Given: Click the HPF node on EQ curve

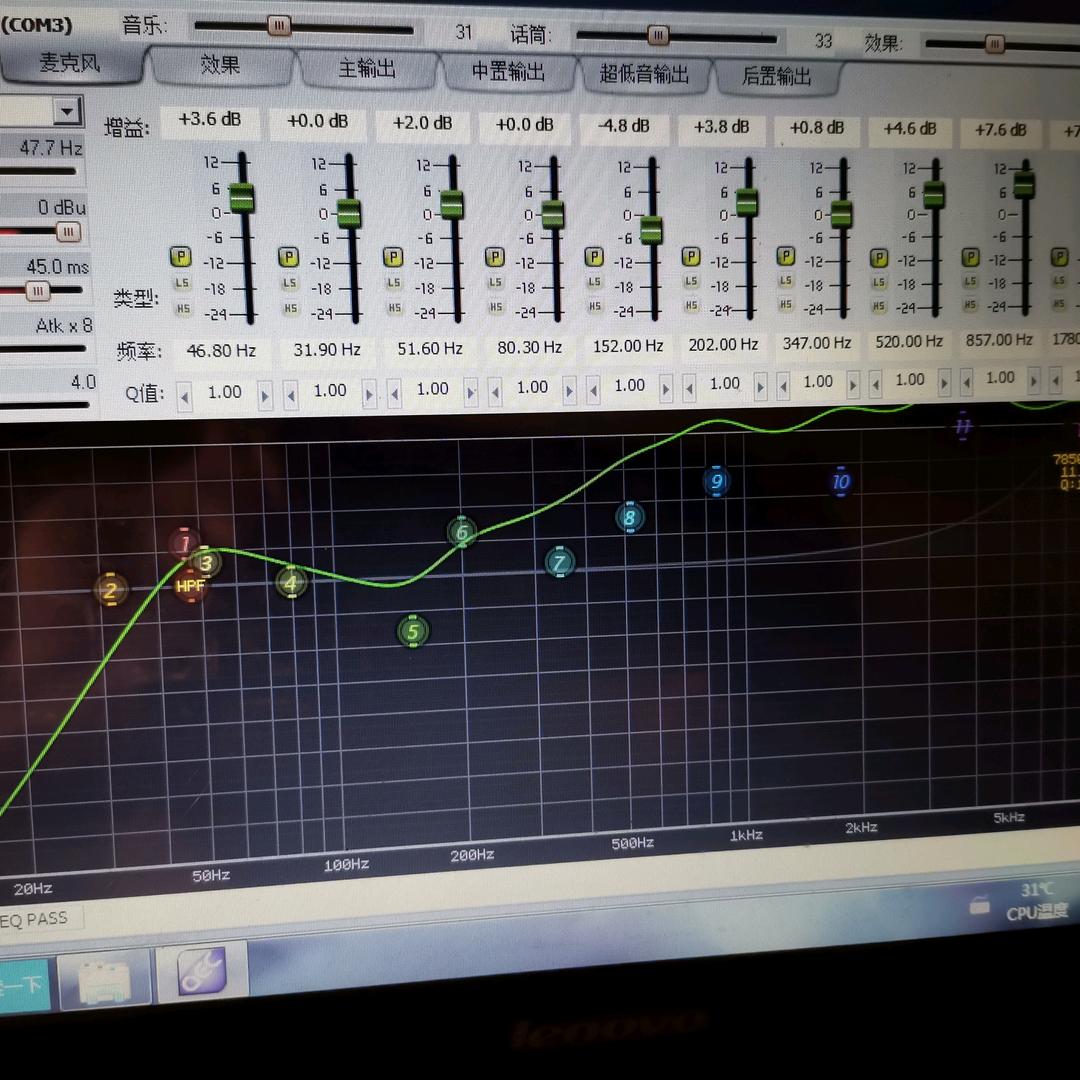Looking at the screenshot, I should (189, 586).
